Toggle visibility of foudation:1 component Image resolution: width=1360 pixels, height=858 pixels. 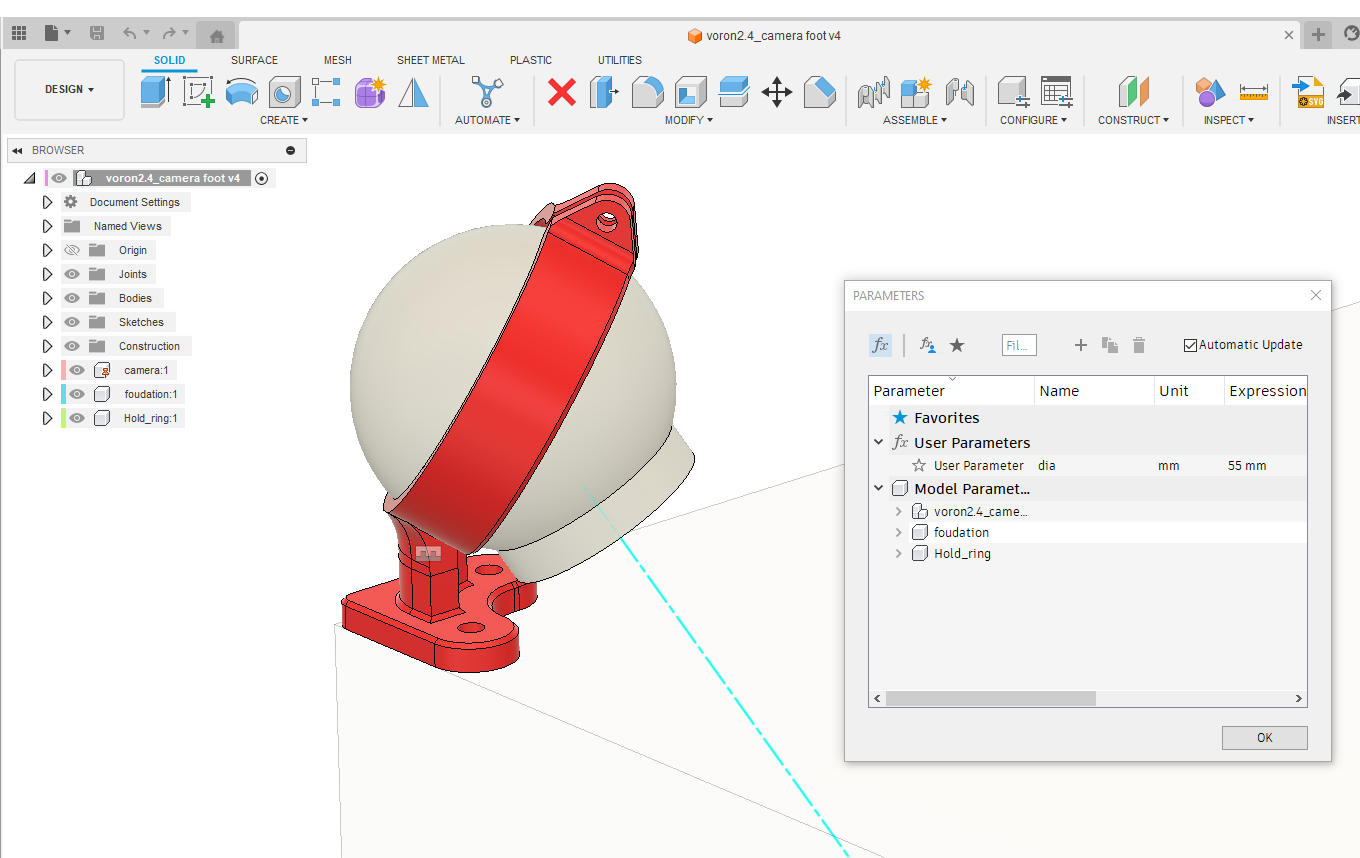click(77, 394)
